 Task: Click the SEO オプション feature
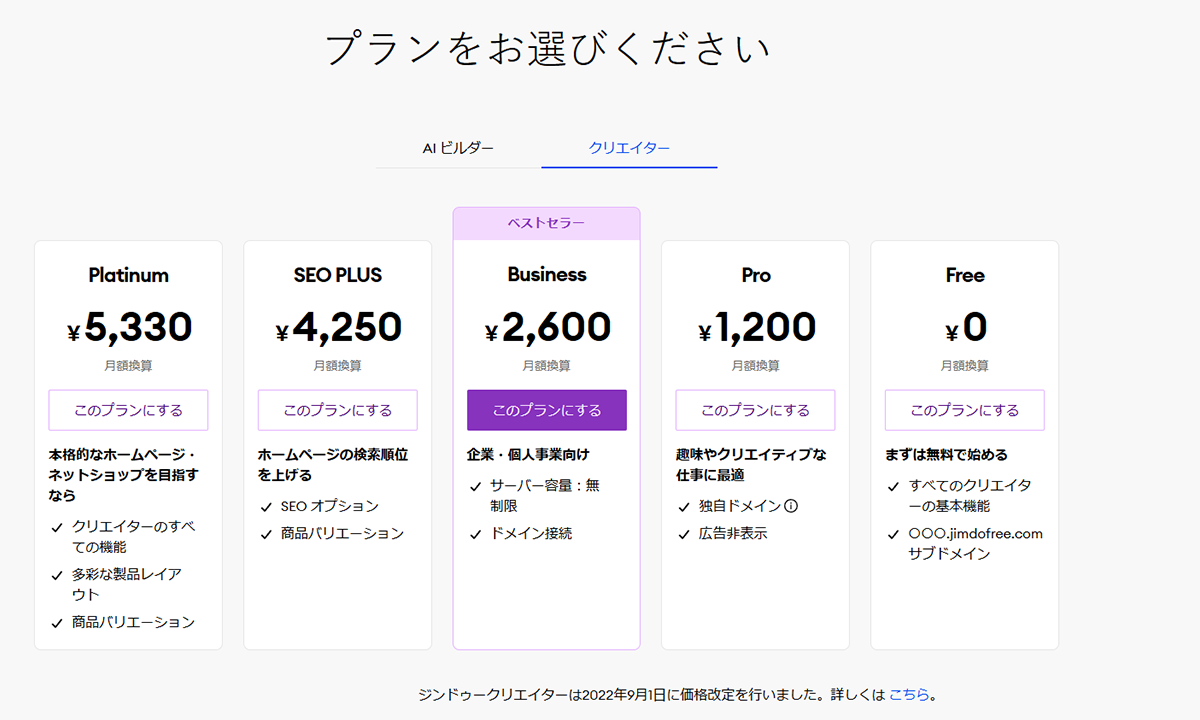tap(330, 506)
